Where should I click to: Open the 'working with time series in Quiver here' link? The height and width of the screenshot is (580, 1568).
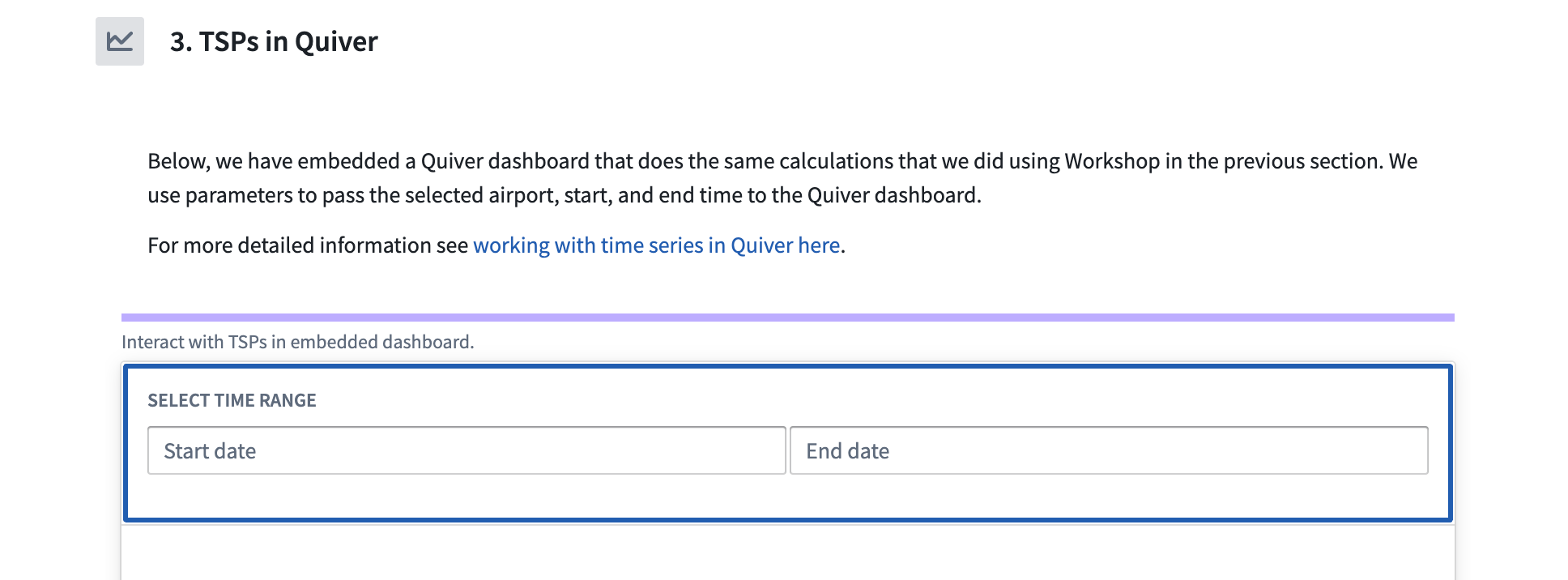tap(656, 245)
